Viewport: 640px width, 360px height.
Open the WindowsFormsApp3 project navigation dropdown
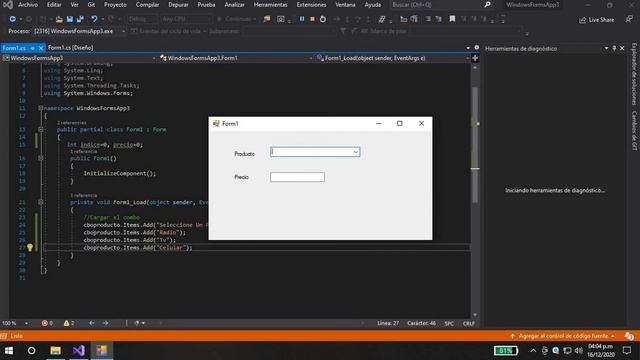point(154,58)
